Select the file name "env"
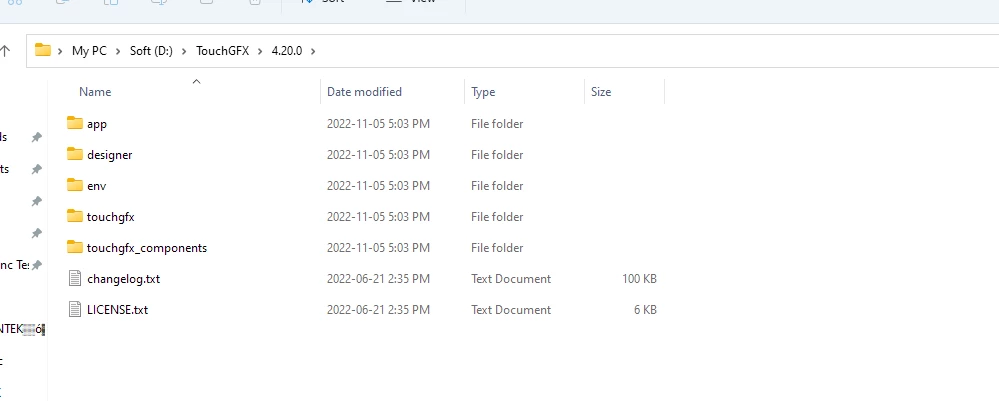The image size is (999, 401). [x=96, y=186]
